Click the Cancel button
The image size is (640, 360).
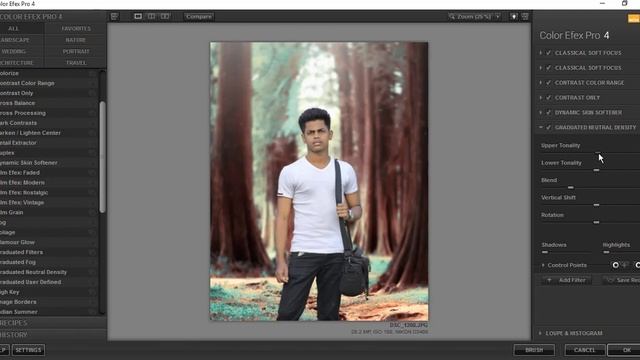(x=584, y=350)
